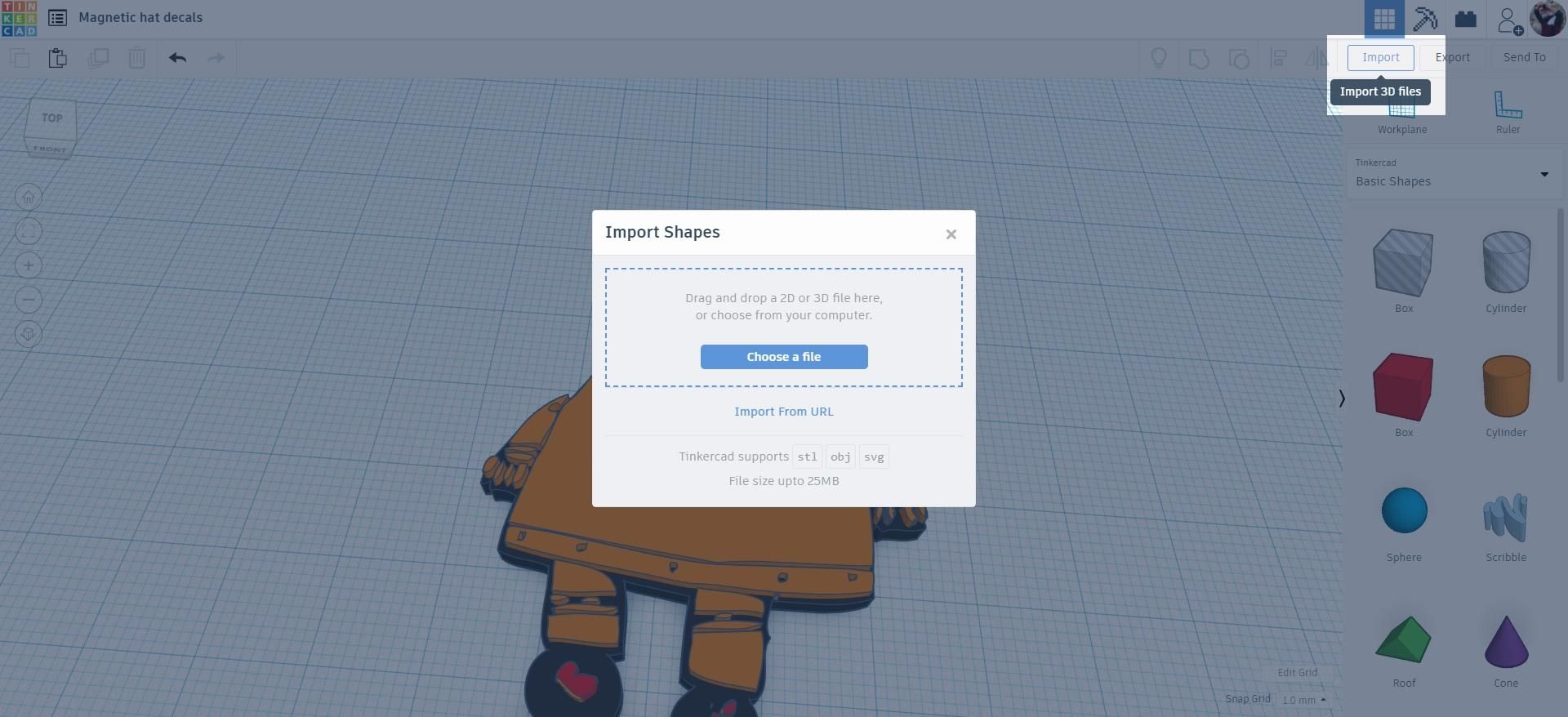1568x717 pixels.
Task: Redo the last undone action
Action: [x=216, y=58]
